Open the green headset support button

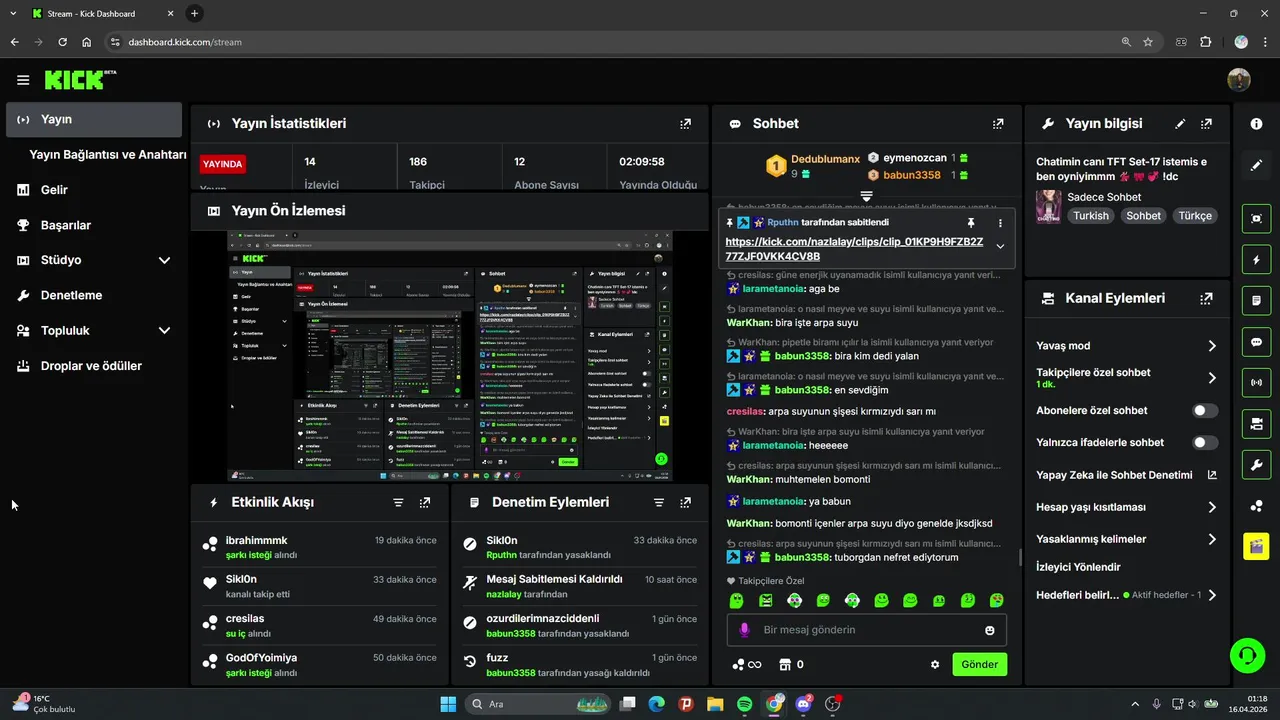coord(1247,656)
